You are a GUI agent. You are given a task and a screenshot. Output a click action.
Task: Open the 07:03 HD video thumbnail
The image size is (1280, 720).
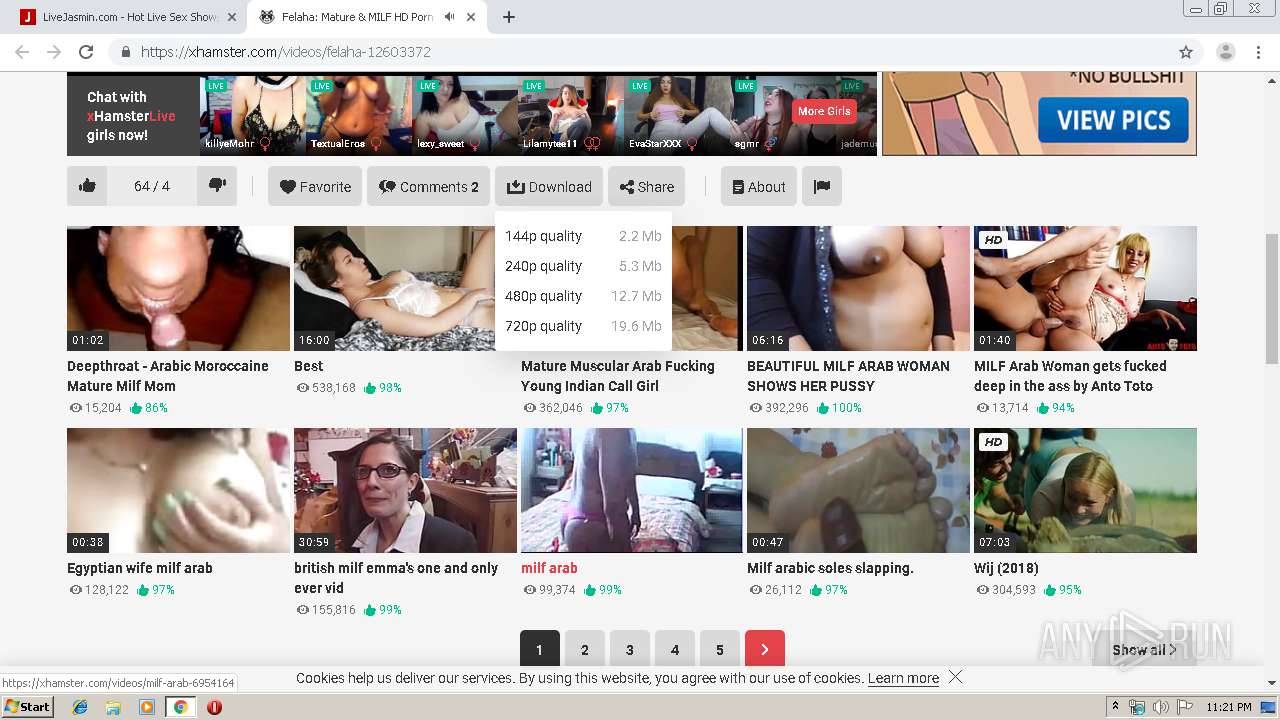pos(1085,490)
